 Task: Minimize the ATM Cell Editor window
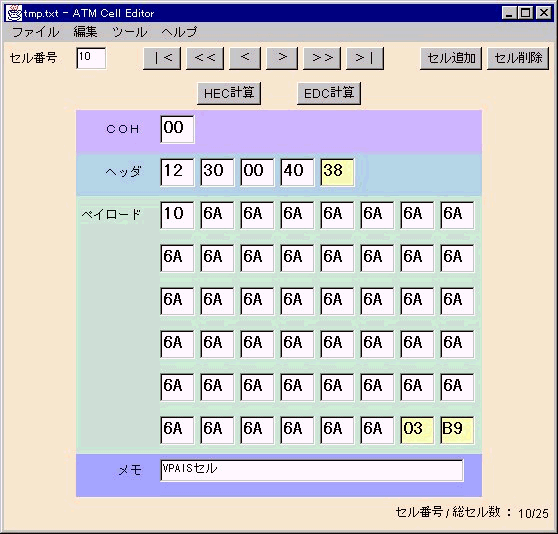tap(509, 13)
